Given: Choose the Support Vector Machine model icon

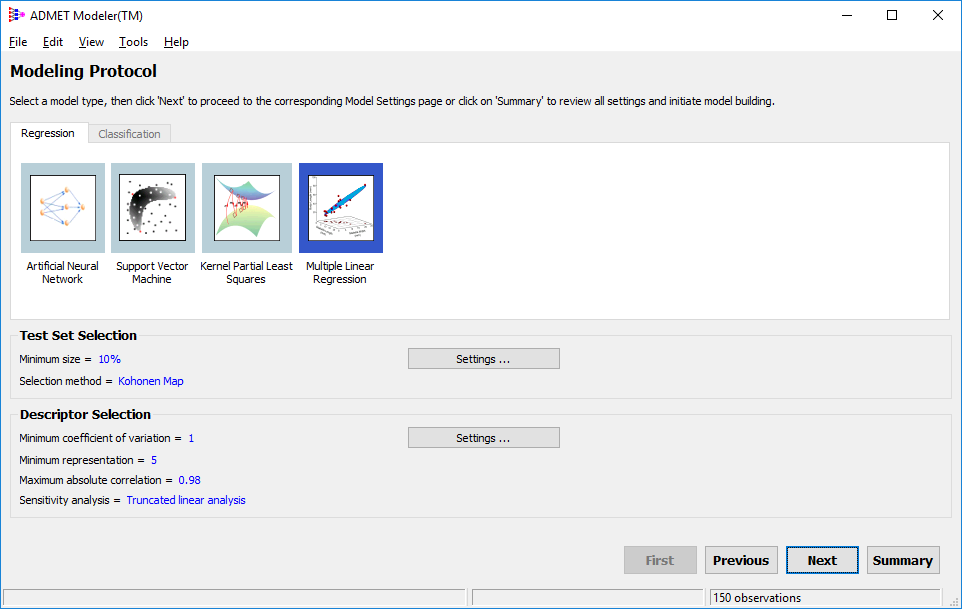Looking at the screenshot, I should pyautogui.click(x=153, y=208).
